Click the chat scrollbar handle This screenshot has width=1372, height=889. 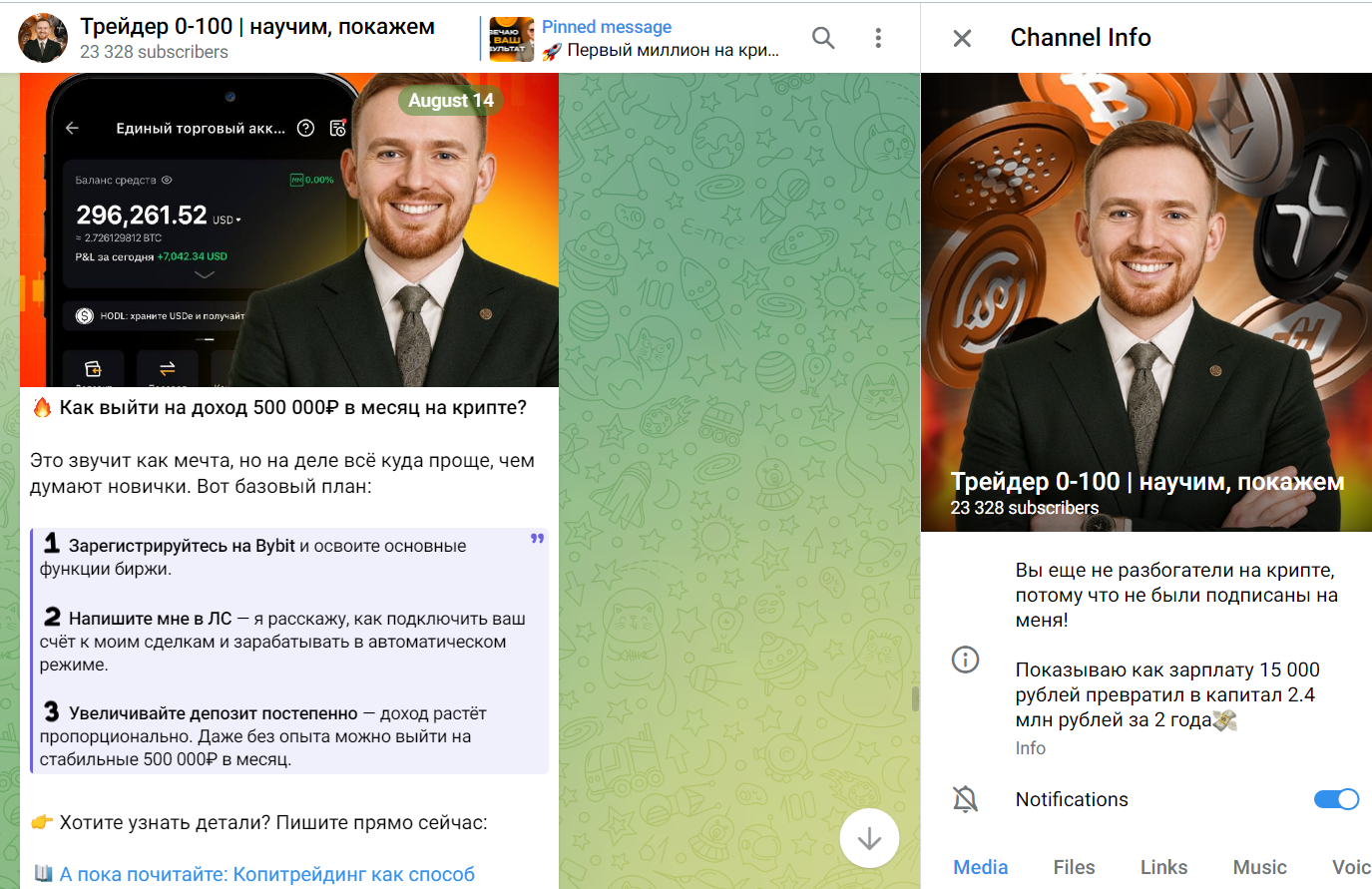point(915,698)
